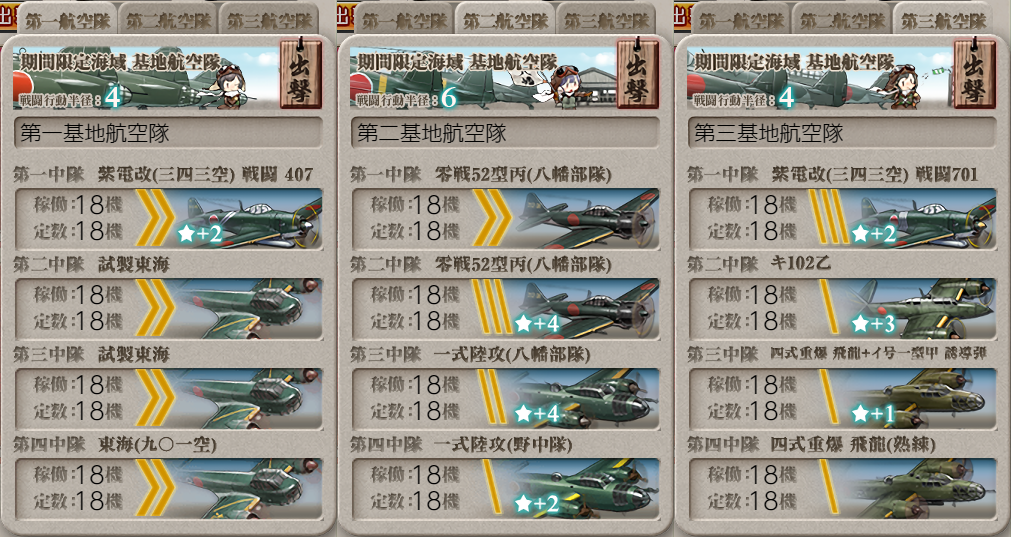The image size is (1011, 537).
Task: Select the first 試製東海 plane in squadron two
Action: click(x=168, y=309)
